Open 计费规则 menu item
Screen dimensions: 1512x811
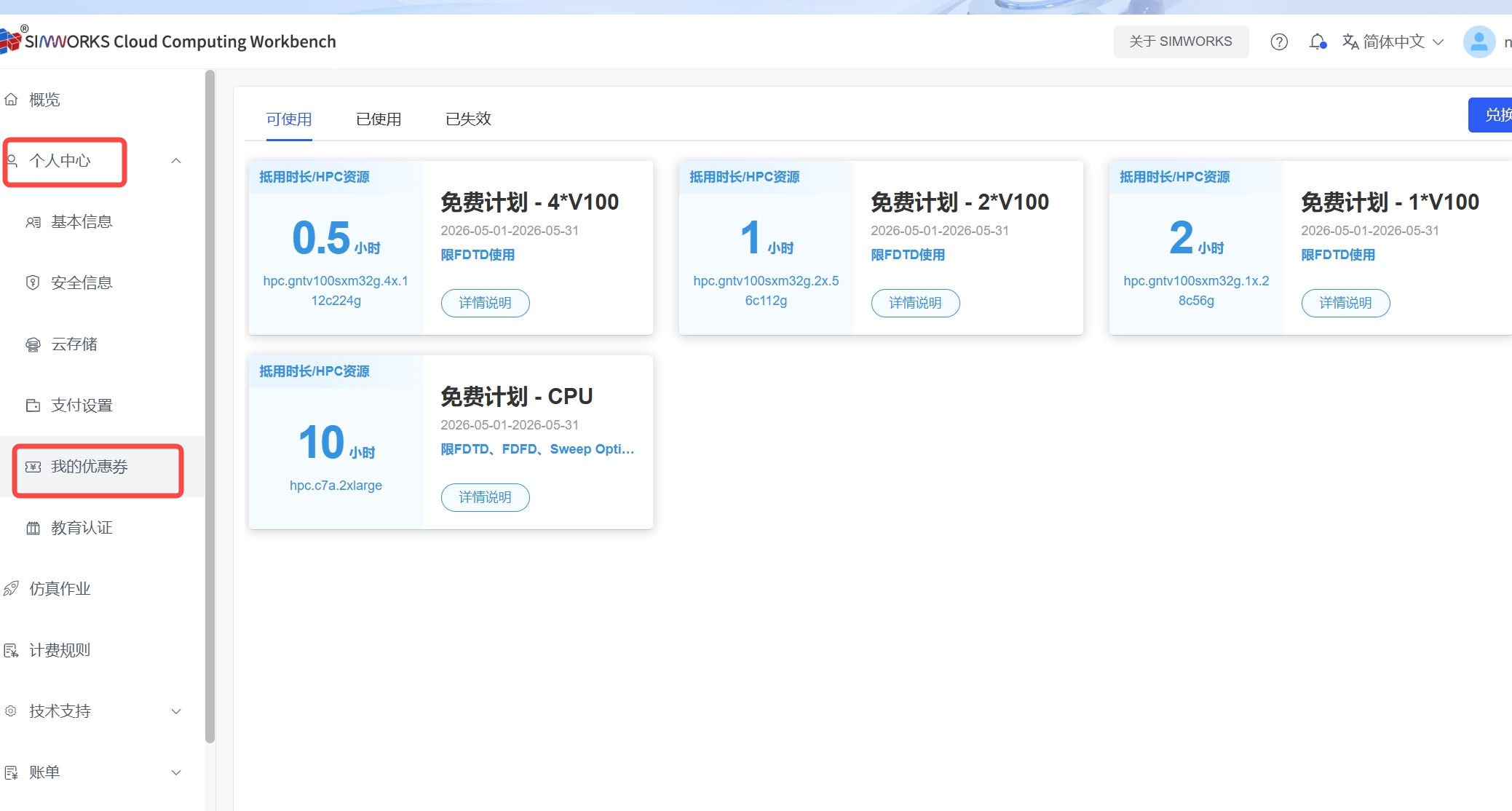(102, 650)
